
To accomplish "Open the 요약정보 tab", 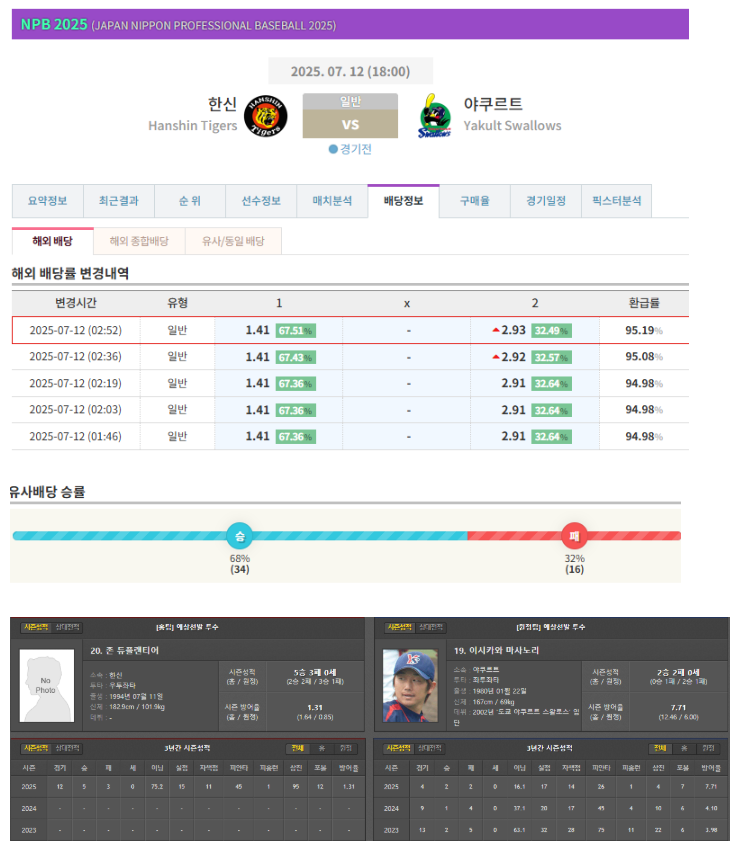I will pyautogui.click(x=47, y=201).
